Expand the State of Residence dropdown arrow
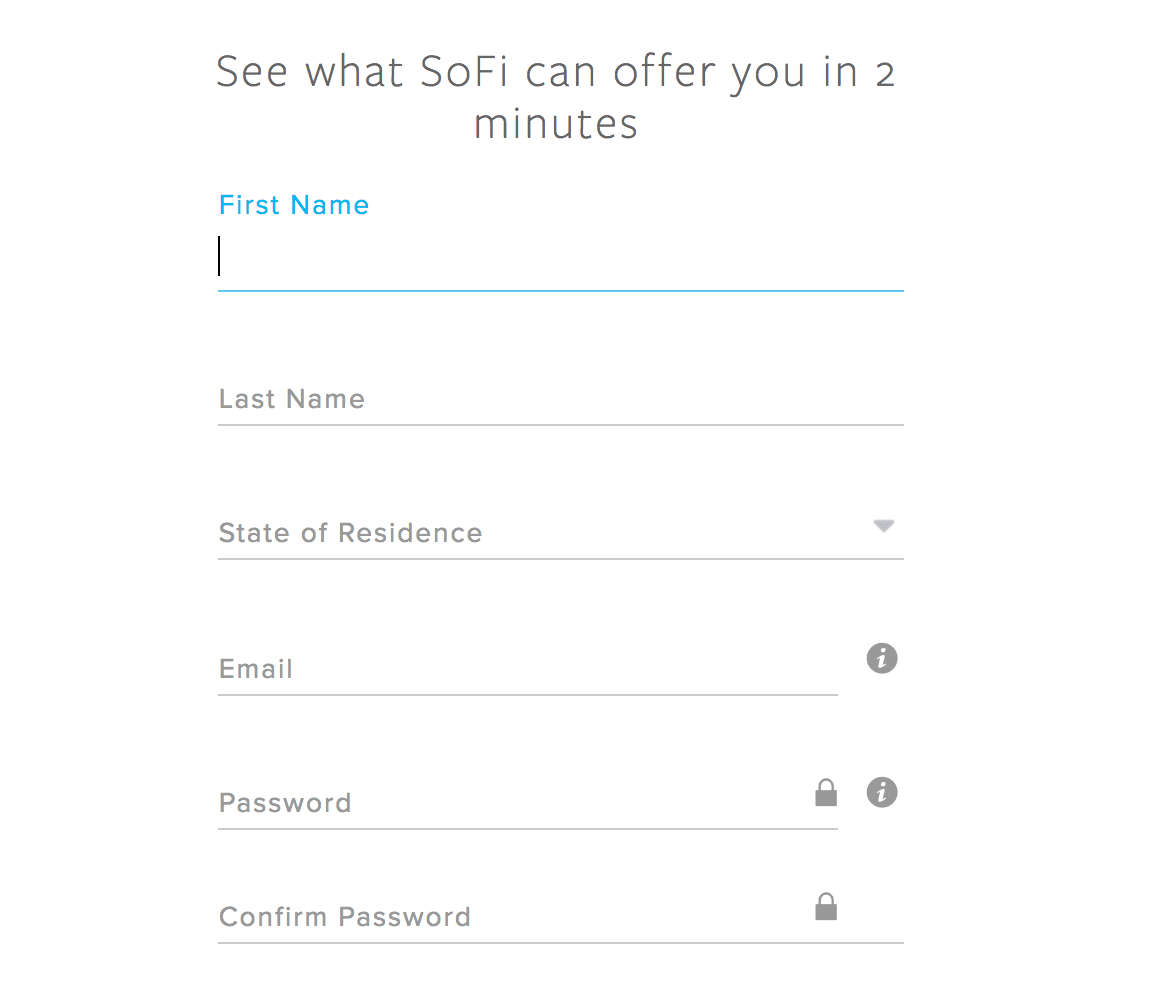This screenshot has height=990, width=1150. [884, 526]
